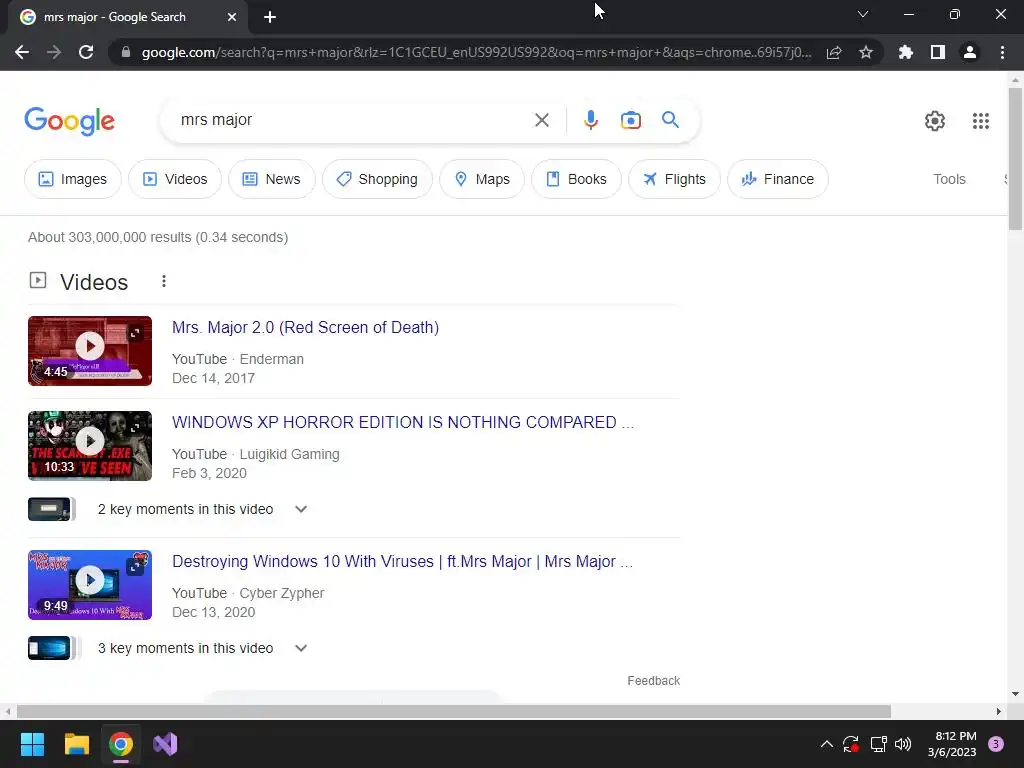The height and width of the screenshot is (768, 1024).
Task: Switch to the Maps filter
Action: [x=482, y=179]
